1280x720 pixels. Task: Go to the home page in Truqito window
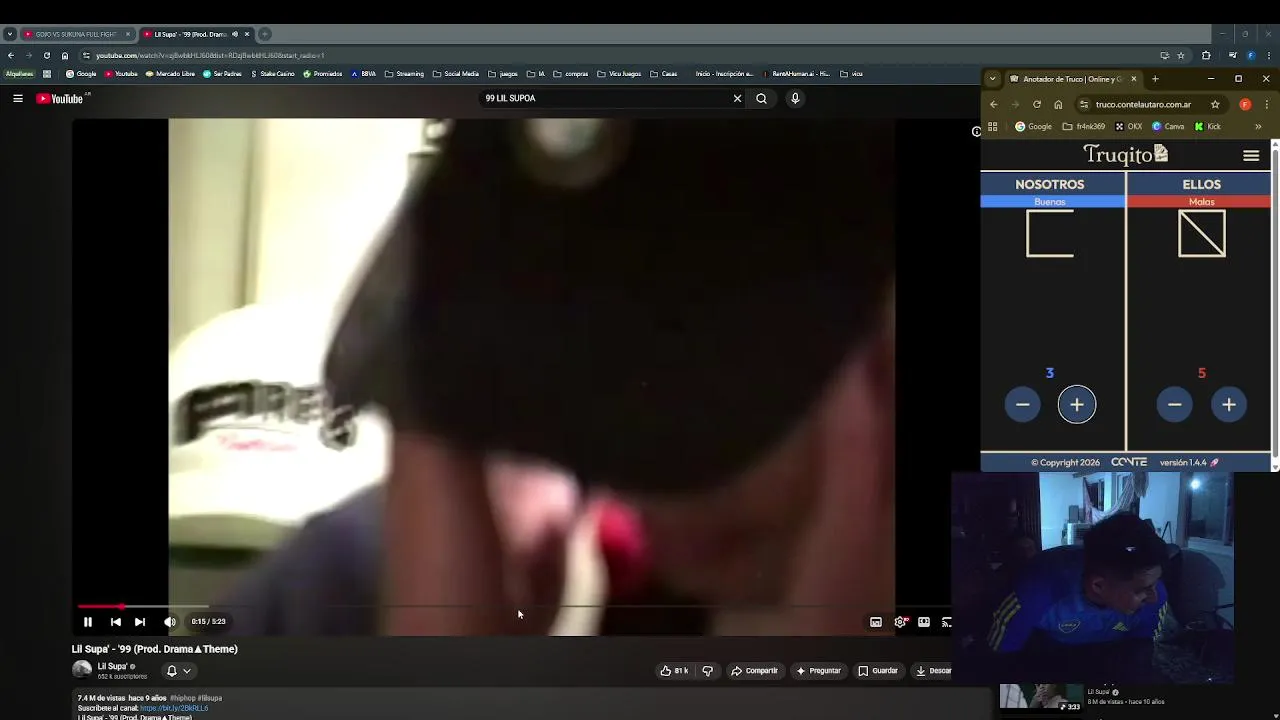pos(1058,104)
